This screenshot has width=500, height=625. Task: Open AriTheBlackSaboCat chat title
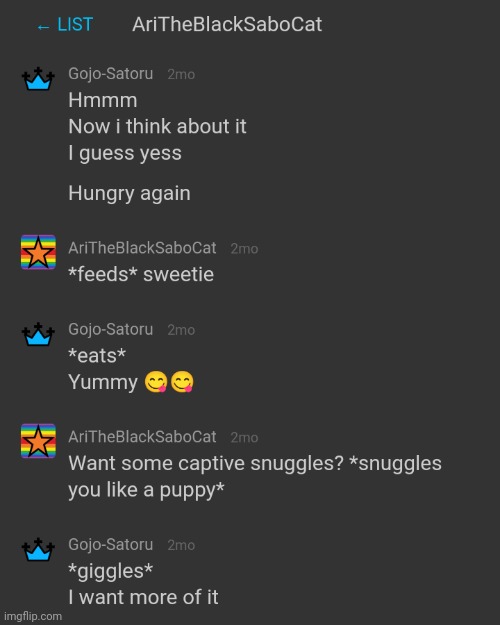(x=227, y=24)
